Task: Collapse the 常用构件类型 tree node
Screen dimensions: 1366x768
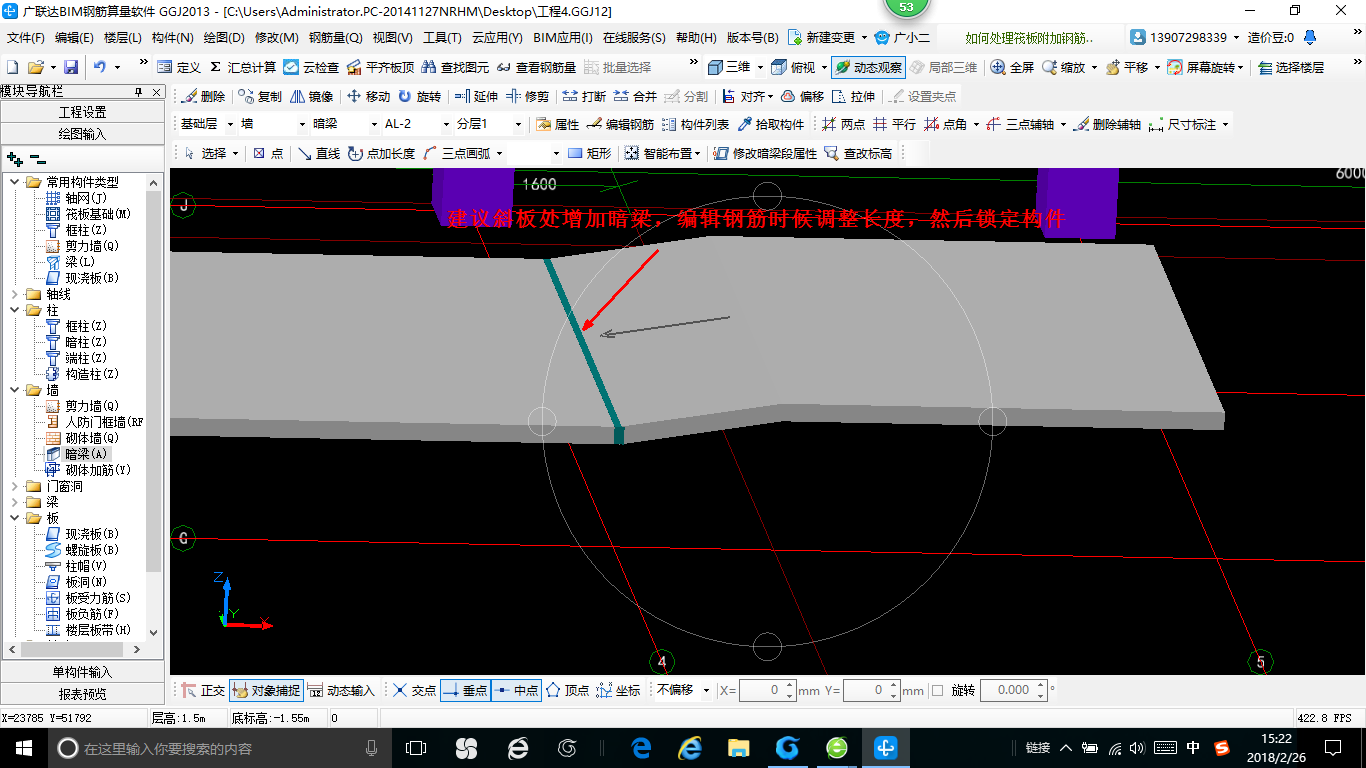Action: (15, 182)
